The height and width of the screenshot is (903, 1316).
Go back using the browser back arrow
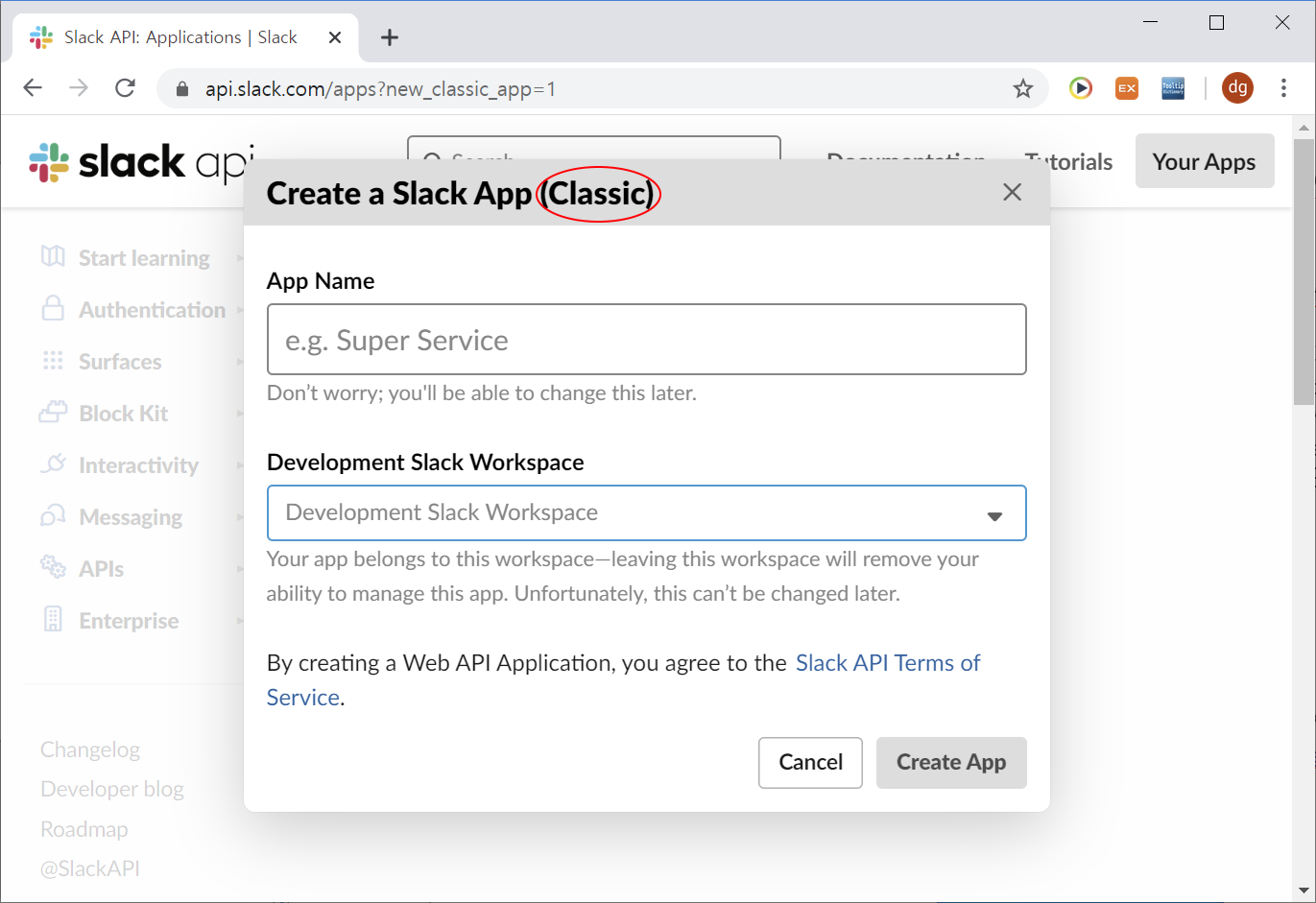pyautogui.click(x=33, y=88)
